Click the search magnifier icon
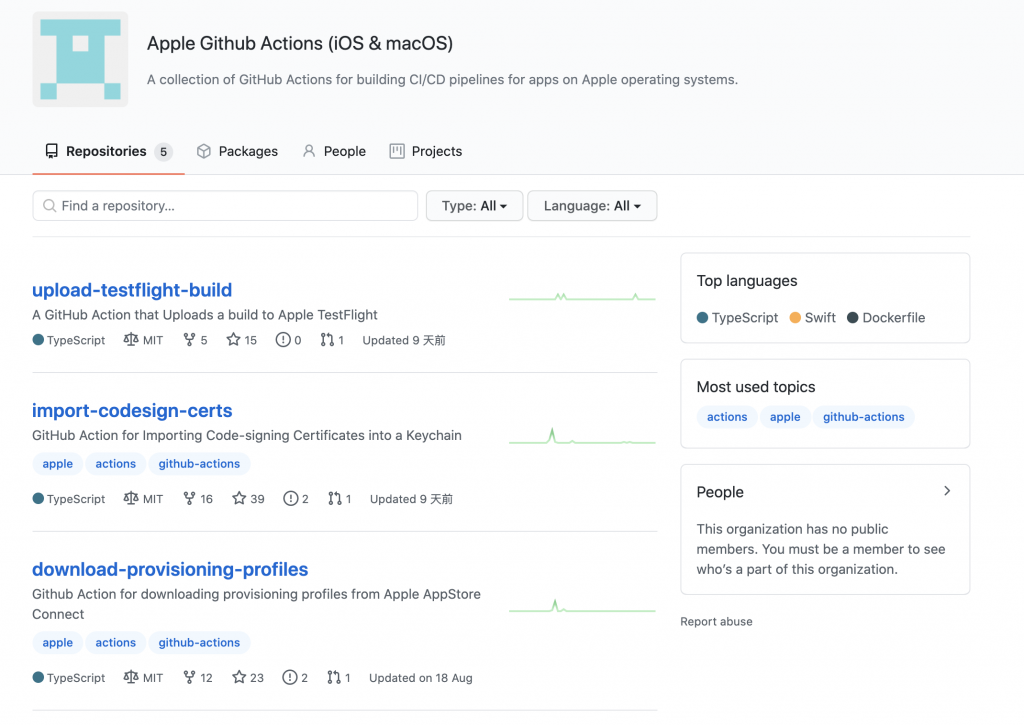This screenshot has height=725, width=1024. coord(50,206)
